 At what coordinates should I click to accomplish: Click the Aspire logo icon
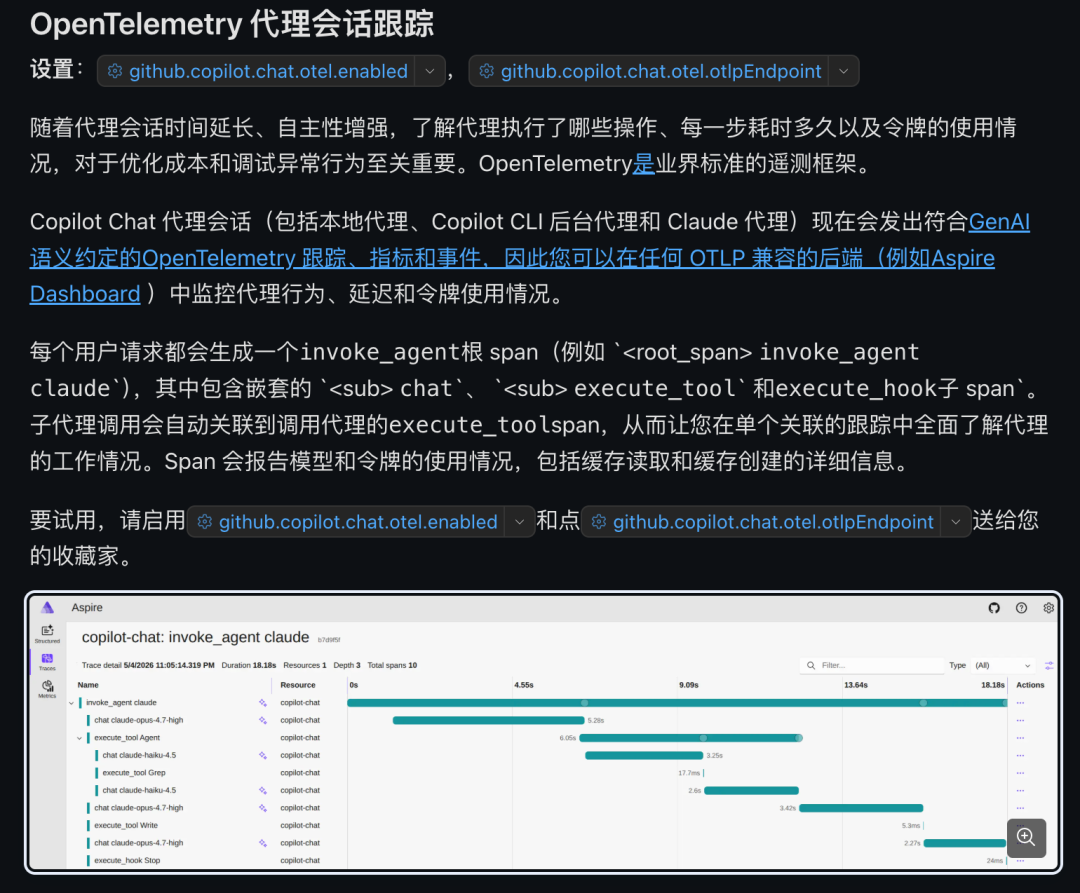point(47,607)
